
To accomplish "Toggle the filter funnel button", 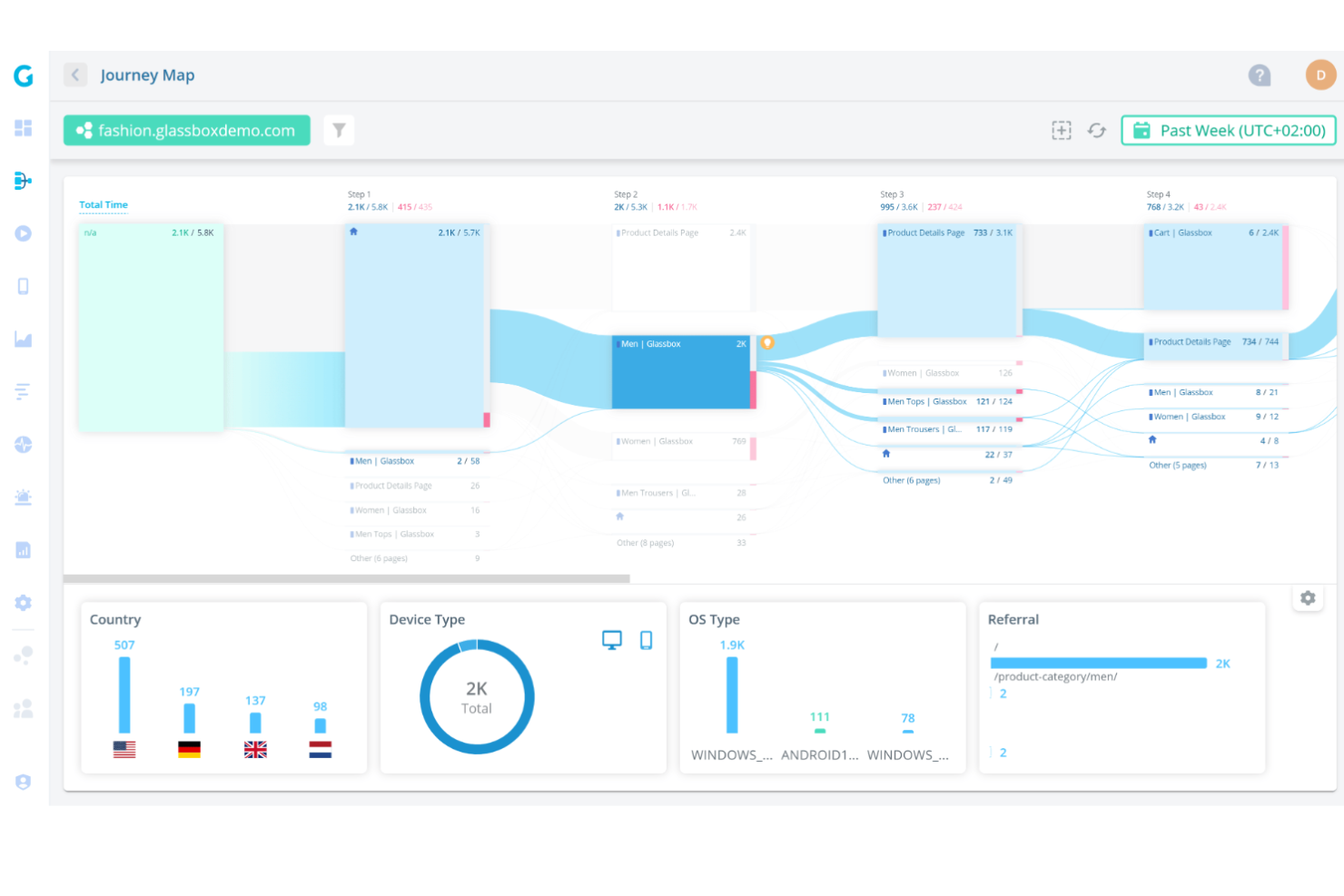I will click(x=339, y=131).
